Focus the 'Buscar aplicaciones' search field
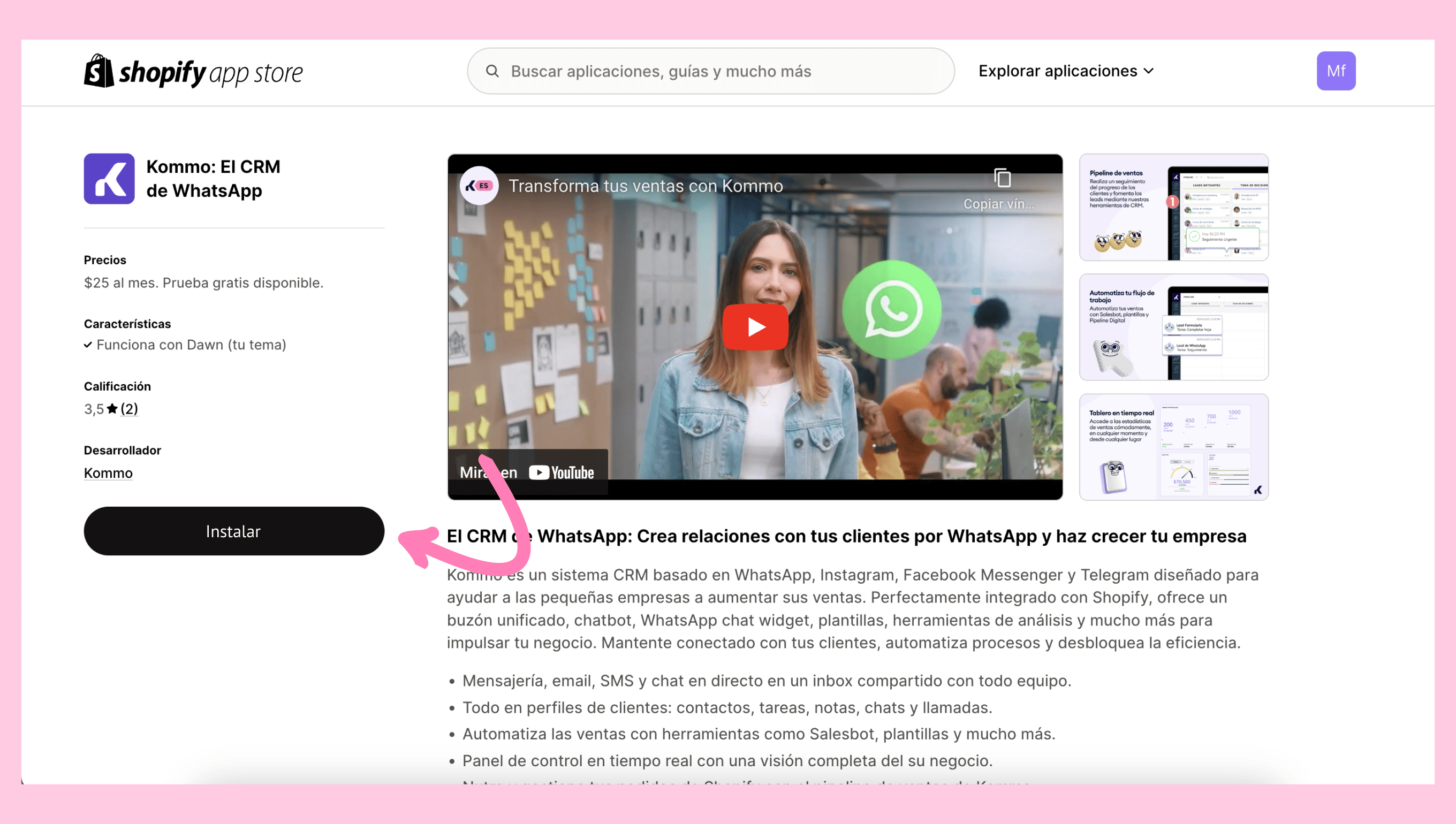 [x=710, y=71]
